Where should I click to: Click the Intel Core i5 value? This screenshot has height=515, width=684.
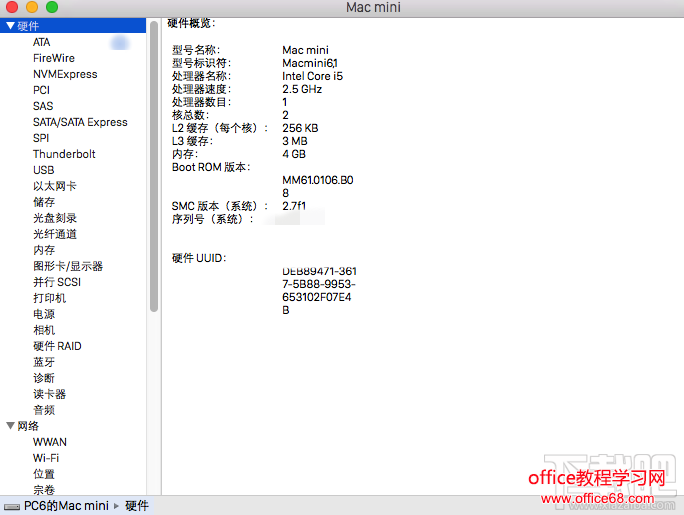(312, 76)
